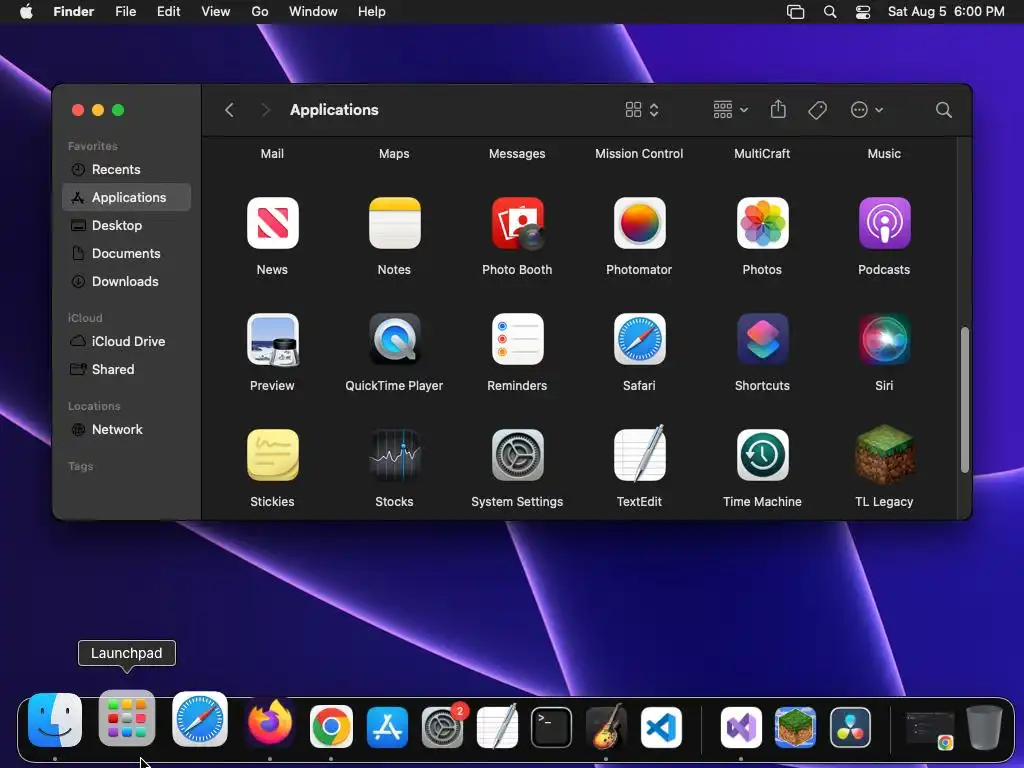Select the TextEdit icon in Applications
Image resolution: width=1024 pixels, height=768 pixels.
(x=639, y=454)
